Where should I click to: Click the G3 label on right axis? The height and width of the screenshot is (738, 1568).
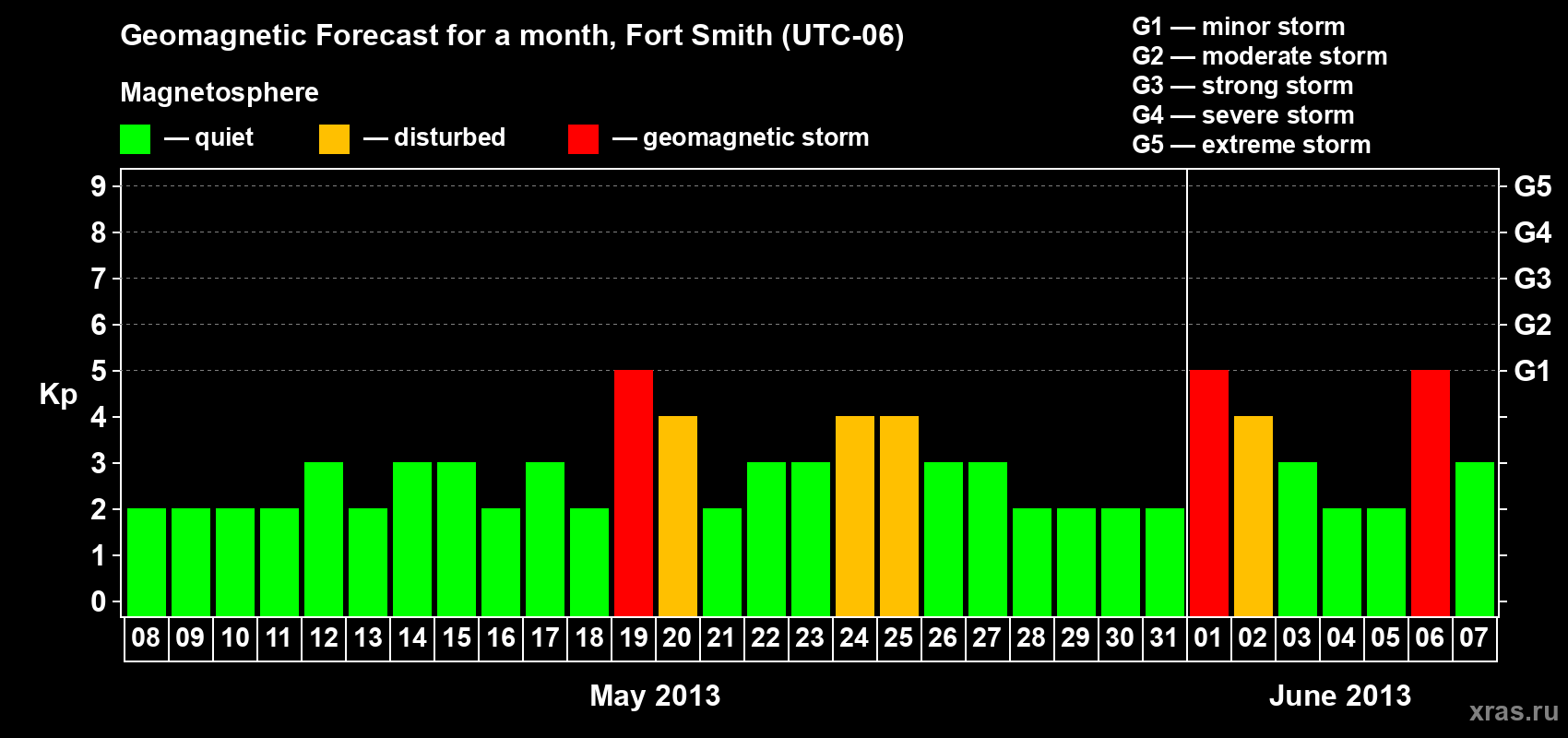1533,279
